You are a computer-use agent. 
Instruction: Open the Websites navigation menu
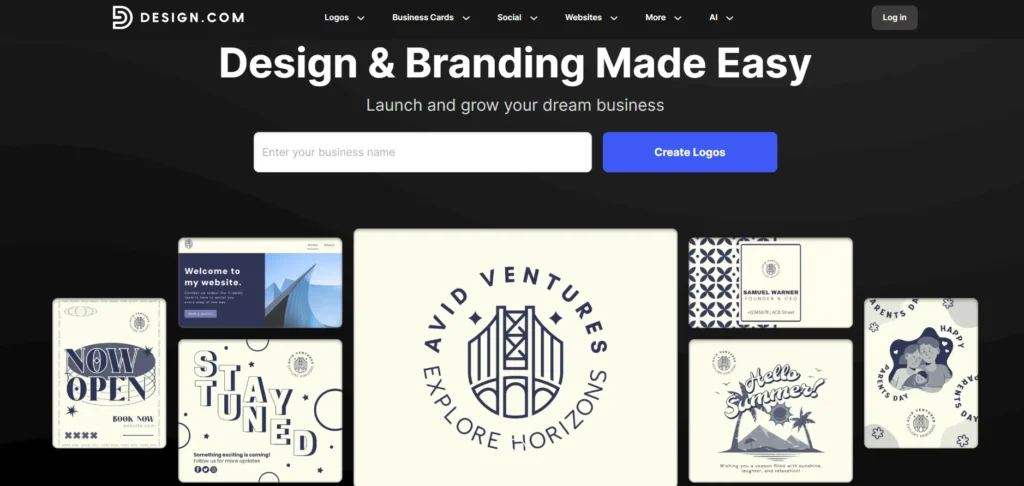[591, 18]
